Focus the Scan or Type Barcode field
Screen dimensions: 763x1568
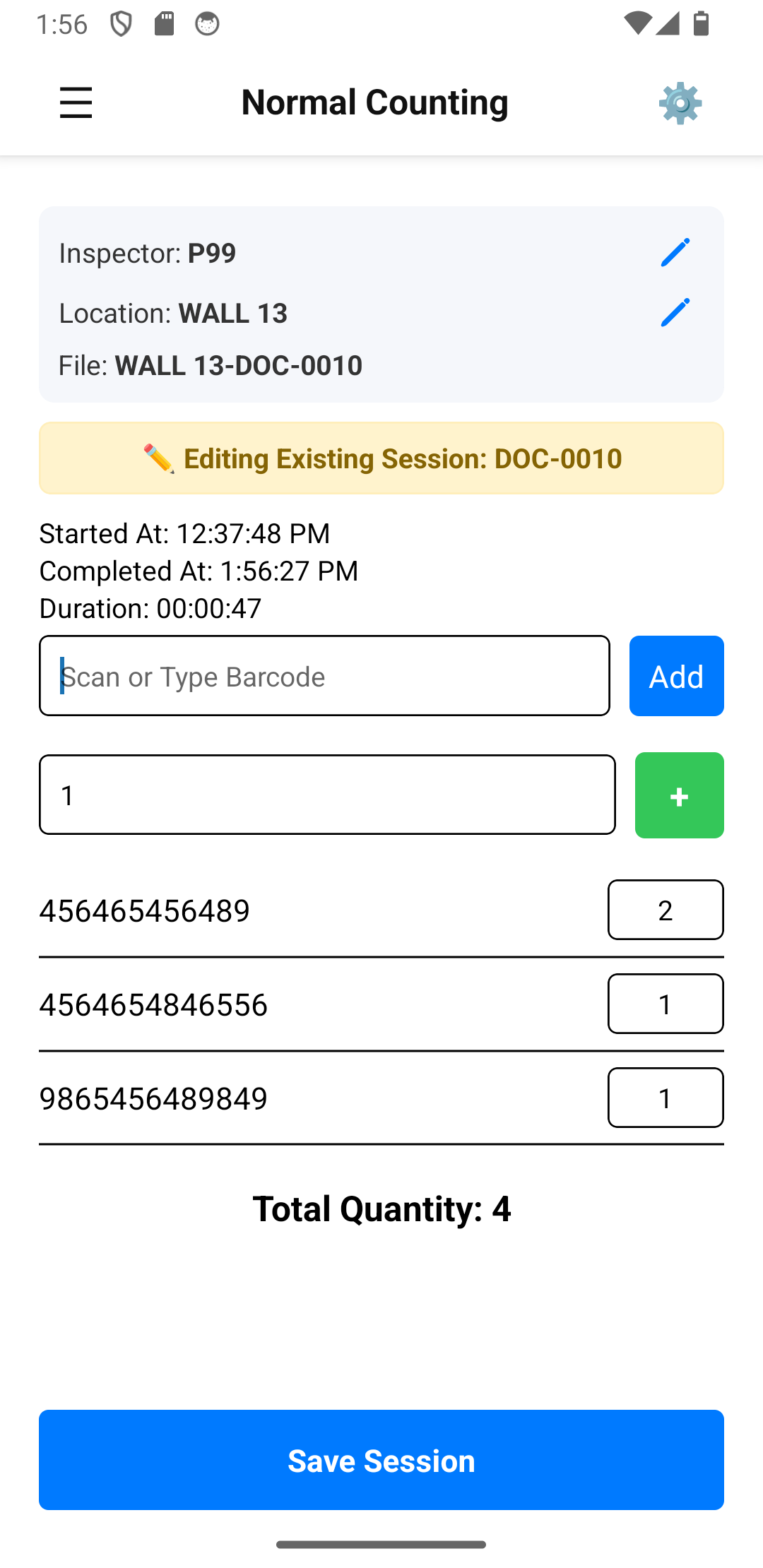click(324, 676)
